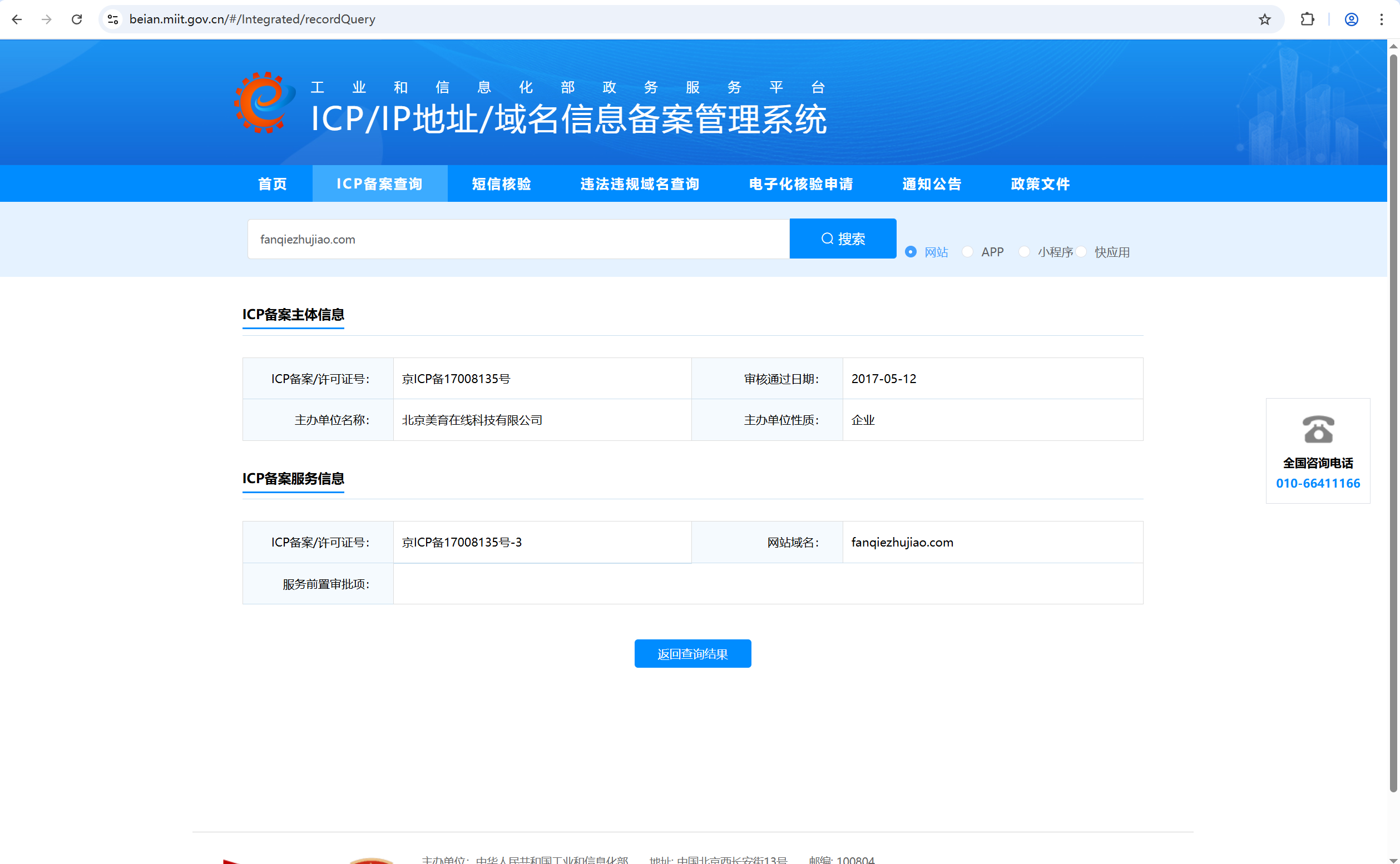Open Chrome's three-dot menu
The image size is (1400, 864).
[x=1381, y=19]
